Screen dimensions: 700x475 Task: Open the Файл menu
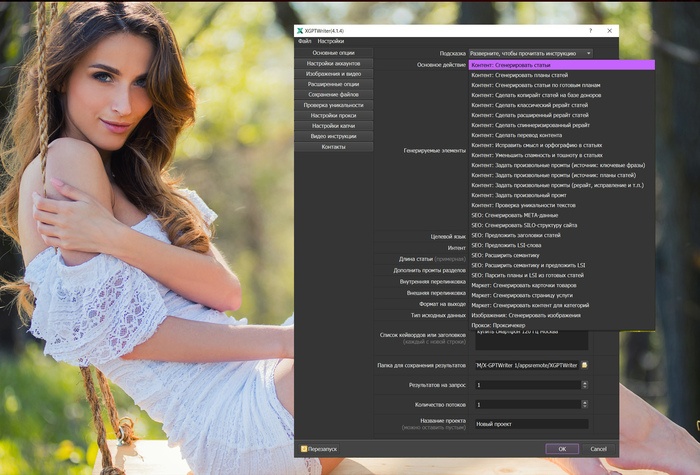point(304,41)
